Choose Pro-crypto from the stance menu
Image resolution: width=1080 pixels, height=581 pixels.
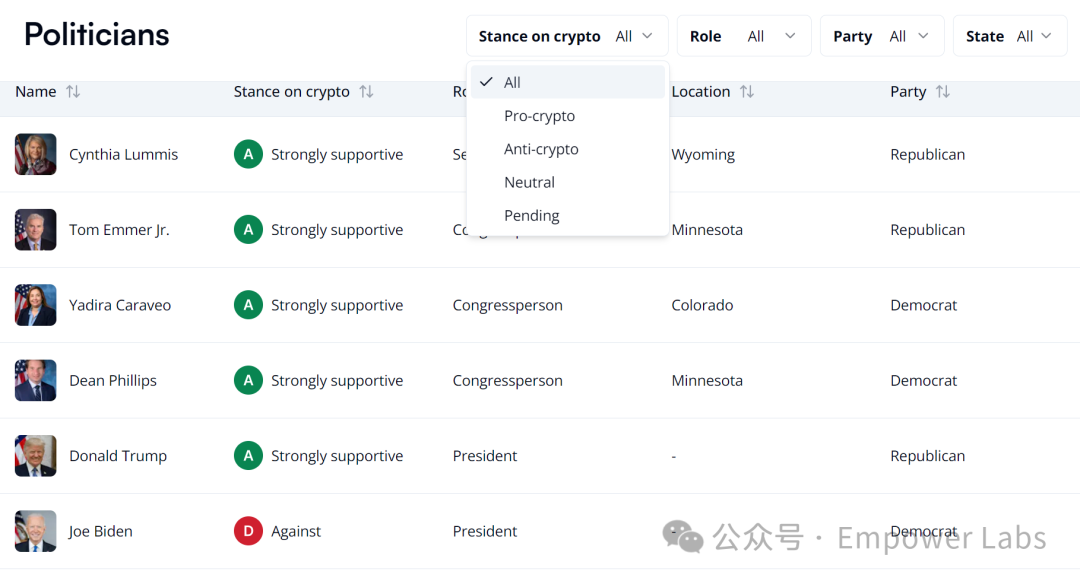(x=540, y=116)
